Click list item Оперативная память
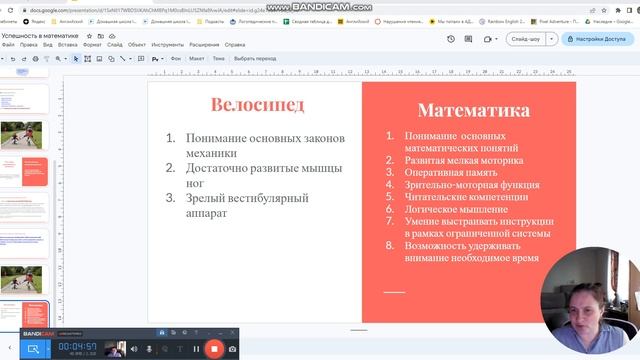640x360 pixels. click(x=451, y=173)
